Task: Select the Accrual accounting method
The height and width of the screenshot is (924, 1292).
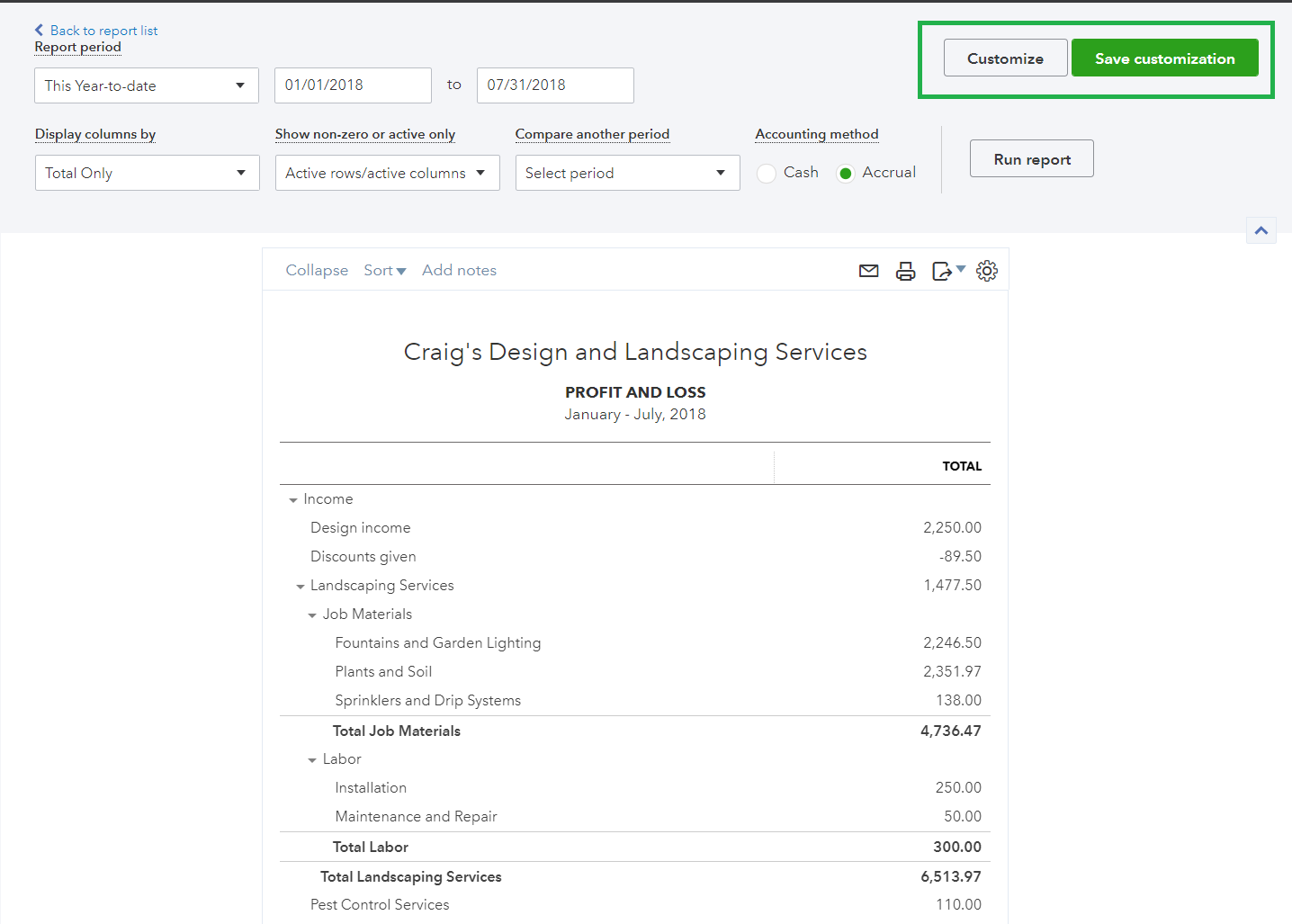Action: click(845, 174)
